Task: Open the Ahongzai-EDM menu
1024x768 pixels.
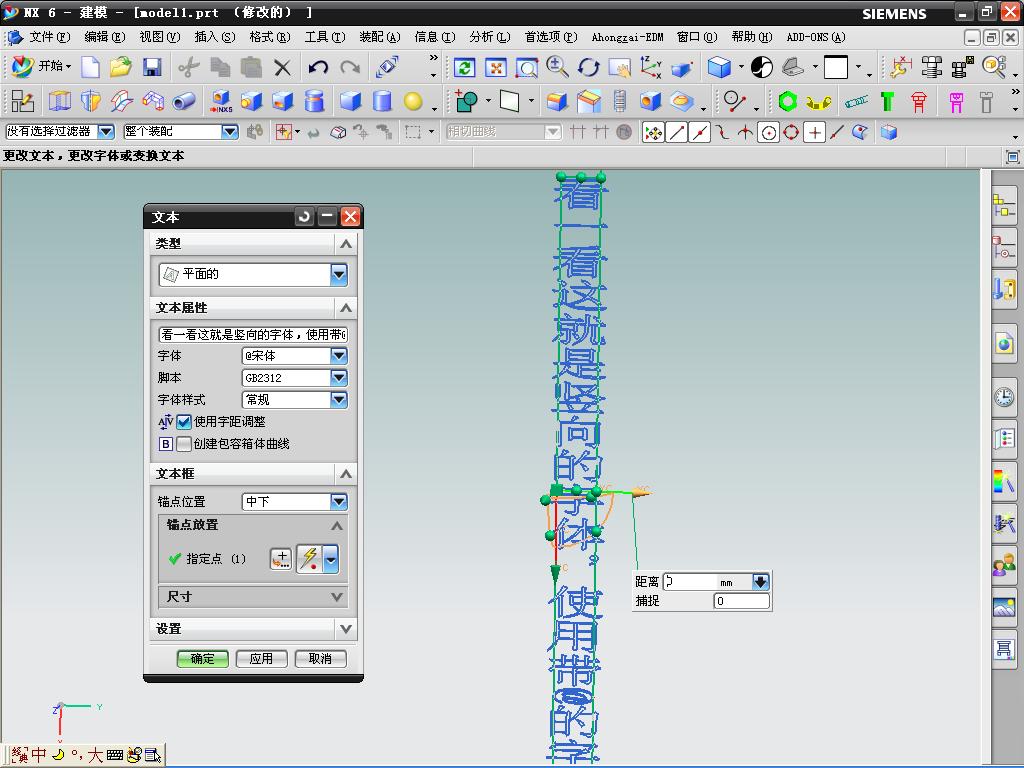Action: 628,37
